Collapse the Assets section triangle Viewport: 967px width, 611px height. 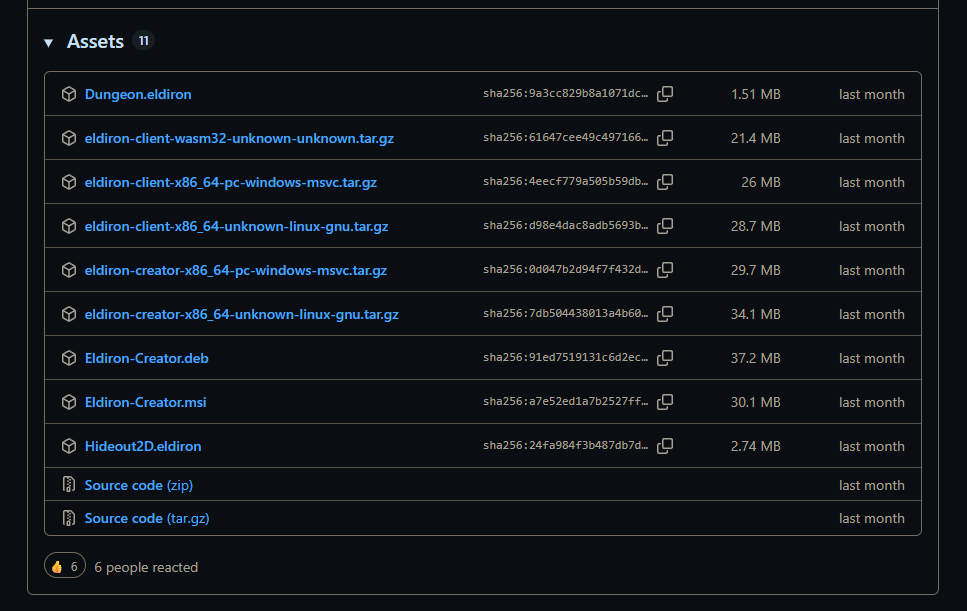pos(48,42)
